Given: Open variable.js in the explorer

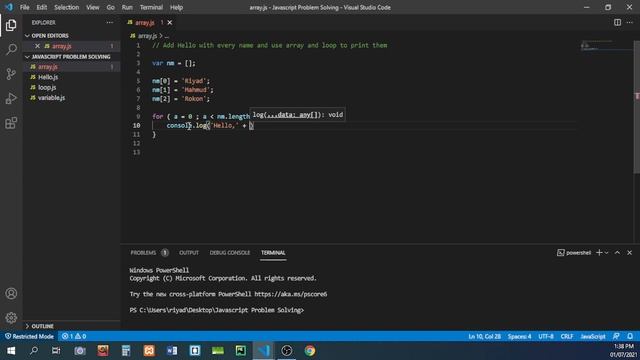Looking at the screenshot, I should (x=51, y=98).
